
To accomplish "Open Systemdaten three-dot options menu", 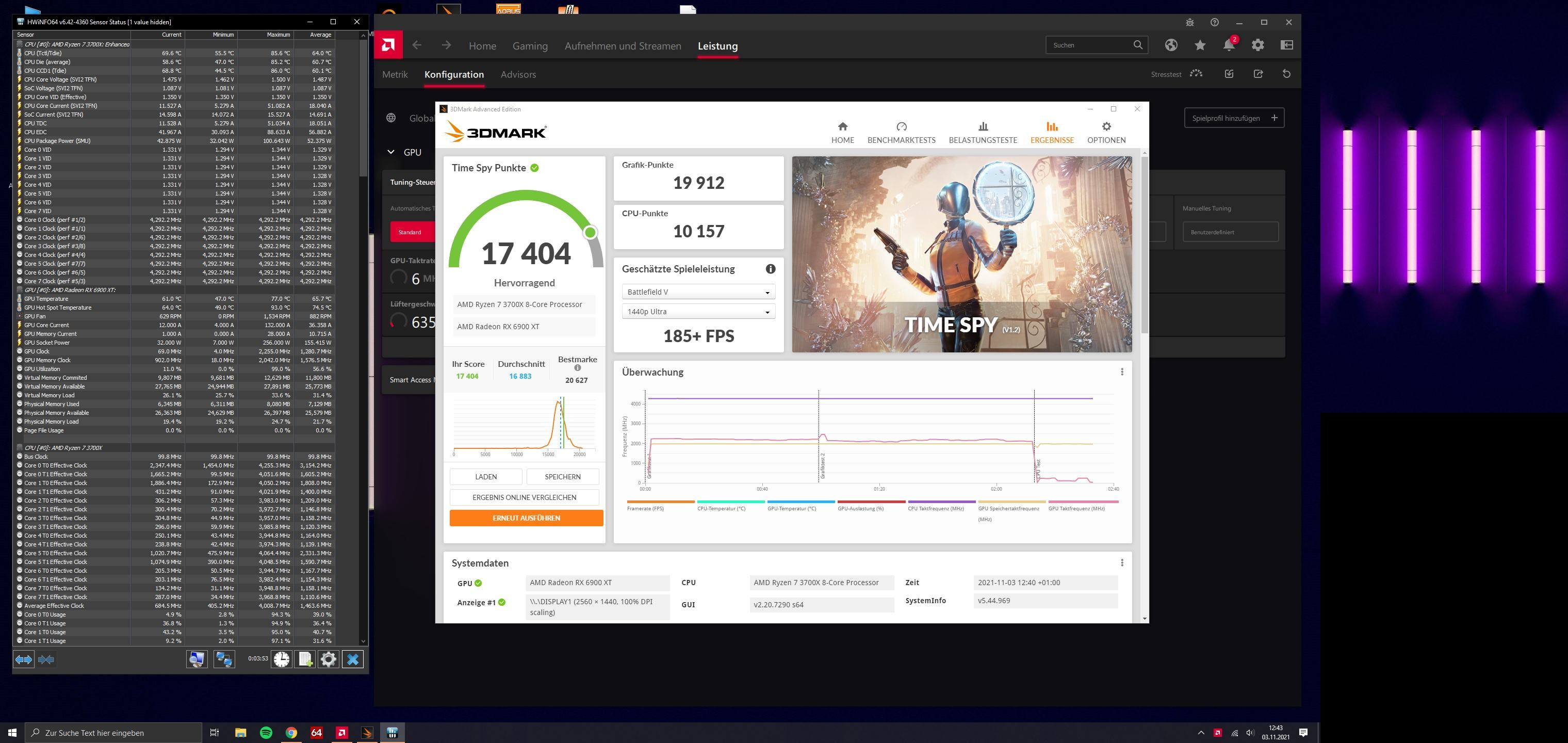I will pos(1122,563).
